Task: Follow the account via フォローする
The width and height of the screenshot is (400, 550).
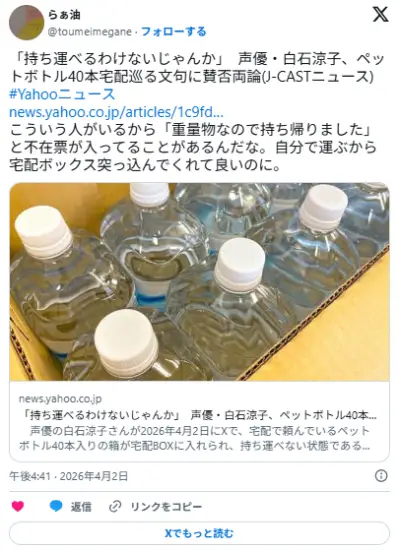Action: coord(174,32)
